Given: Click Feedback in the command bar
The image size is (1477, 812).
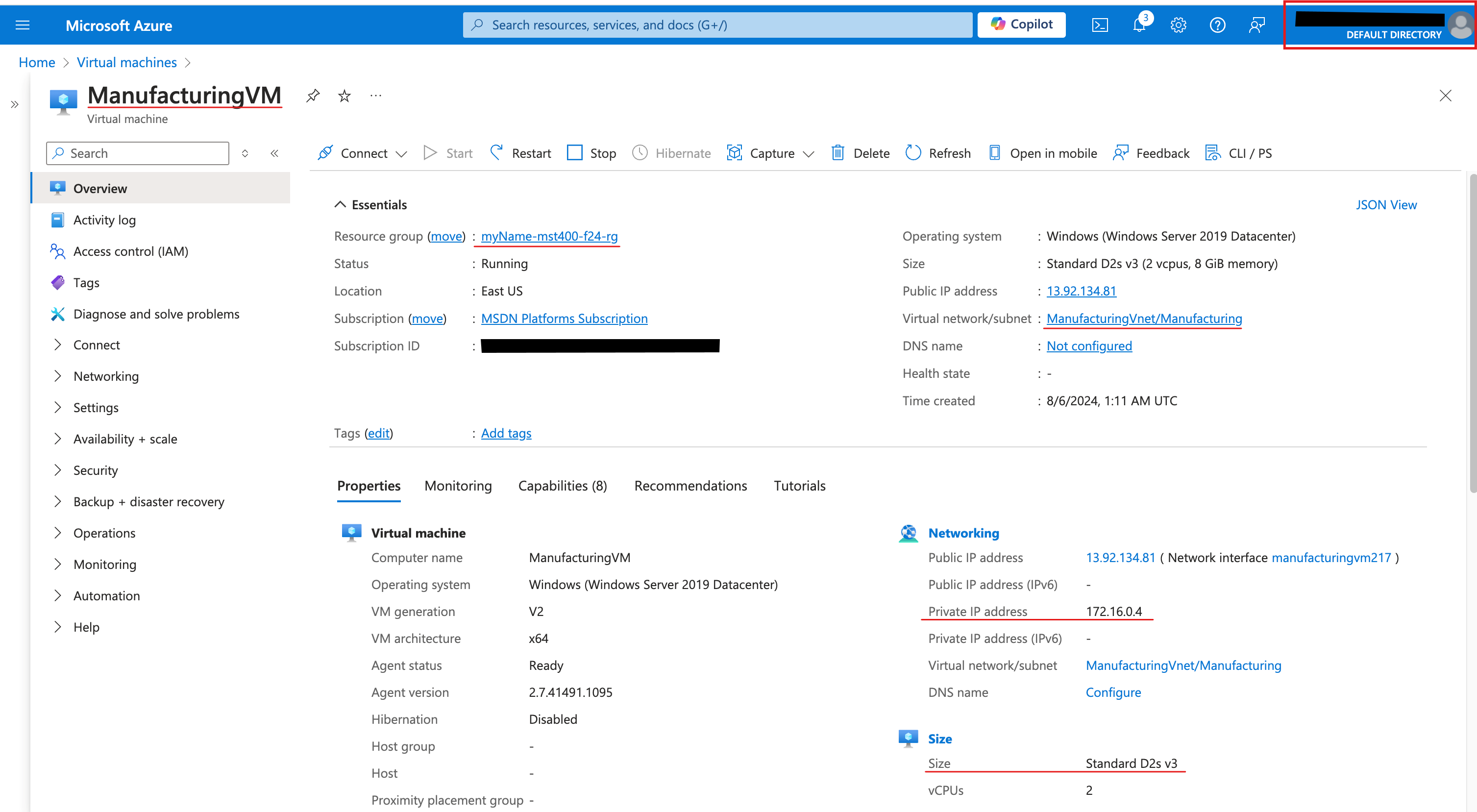Looking at the screenshot, I should tap(1151, 153).
